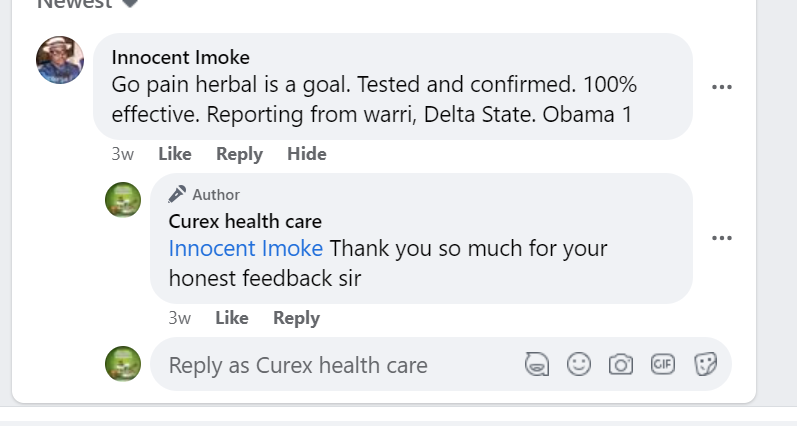
Task: Open options menu for Curex health care's reply
Action: point(722,238)
